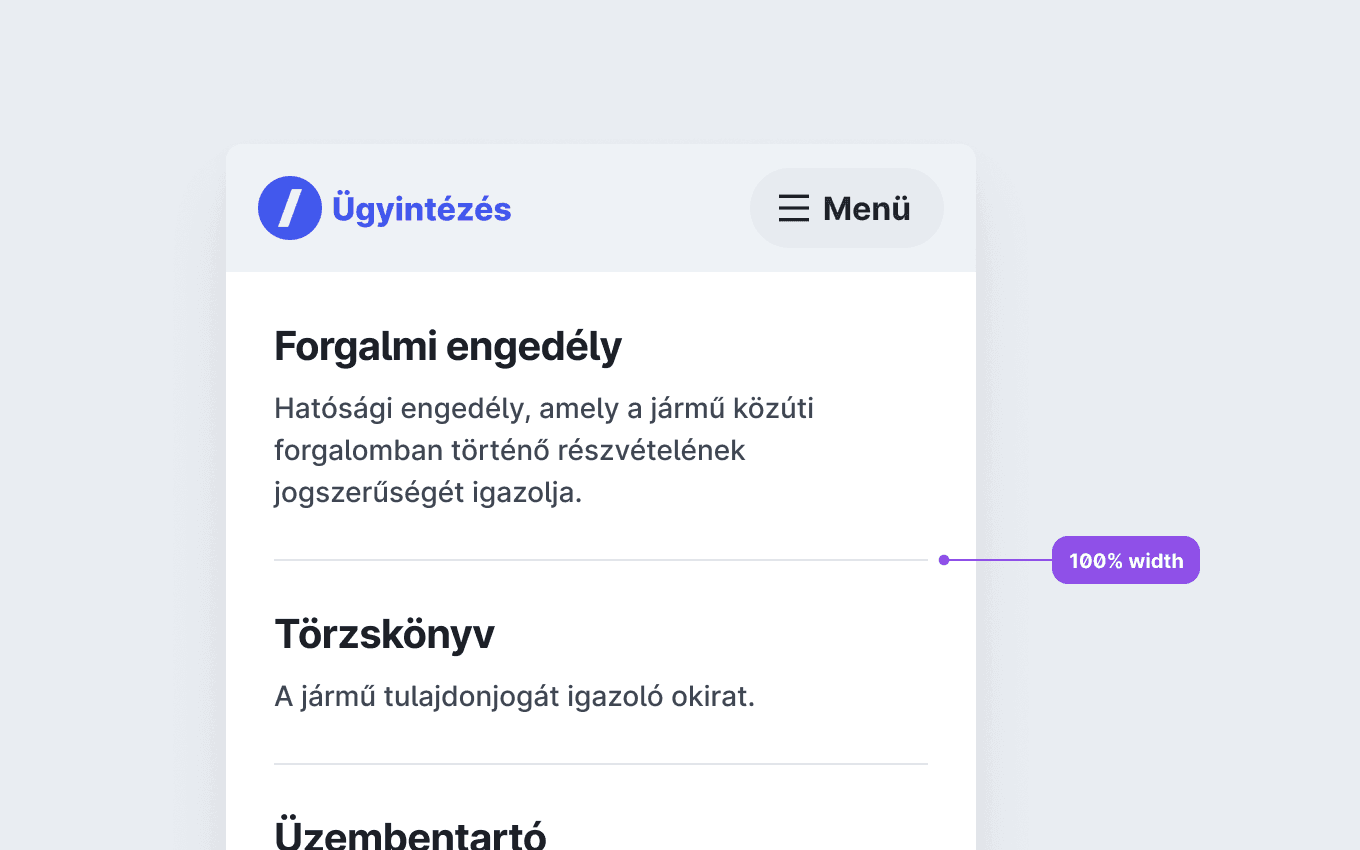Click the divider line below Törzskönyv
The image size is (1360, 850).
(x=601, y=764)
